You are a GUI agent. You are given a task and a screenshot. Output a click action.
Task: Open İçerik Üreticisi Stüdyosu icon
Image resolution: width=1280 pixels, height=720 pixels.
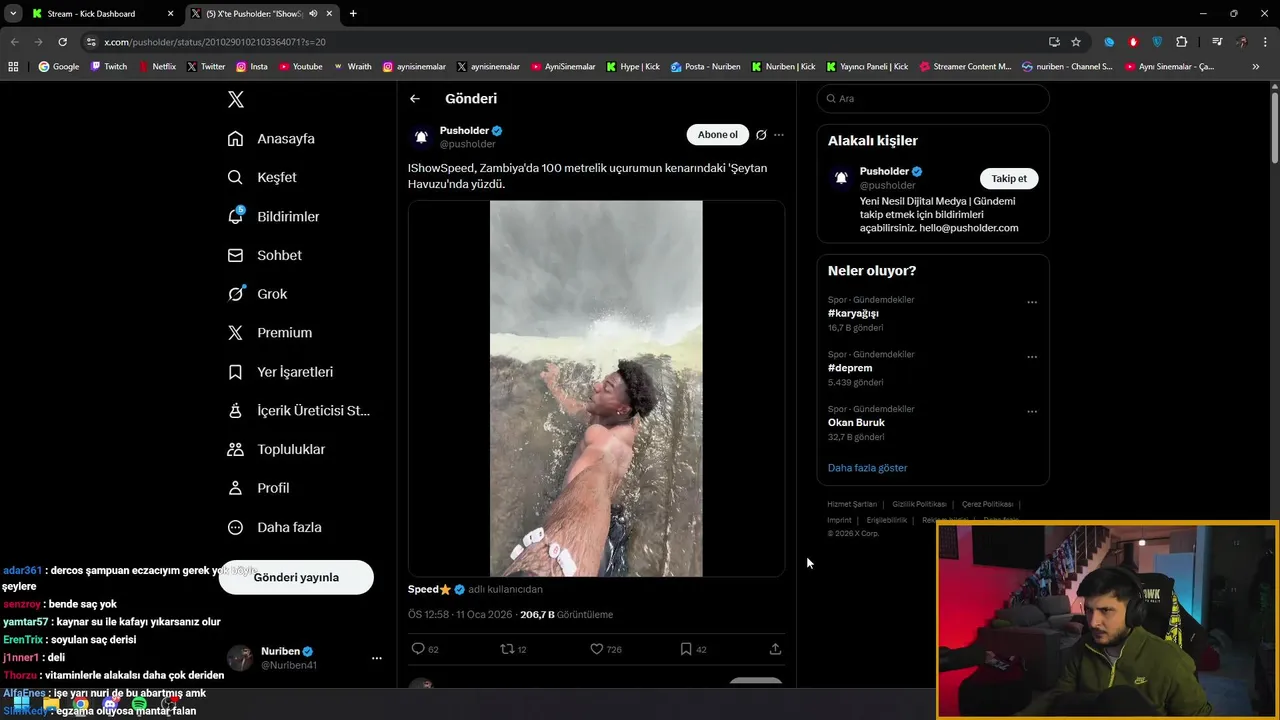coord(235,410)
